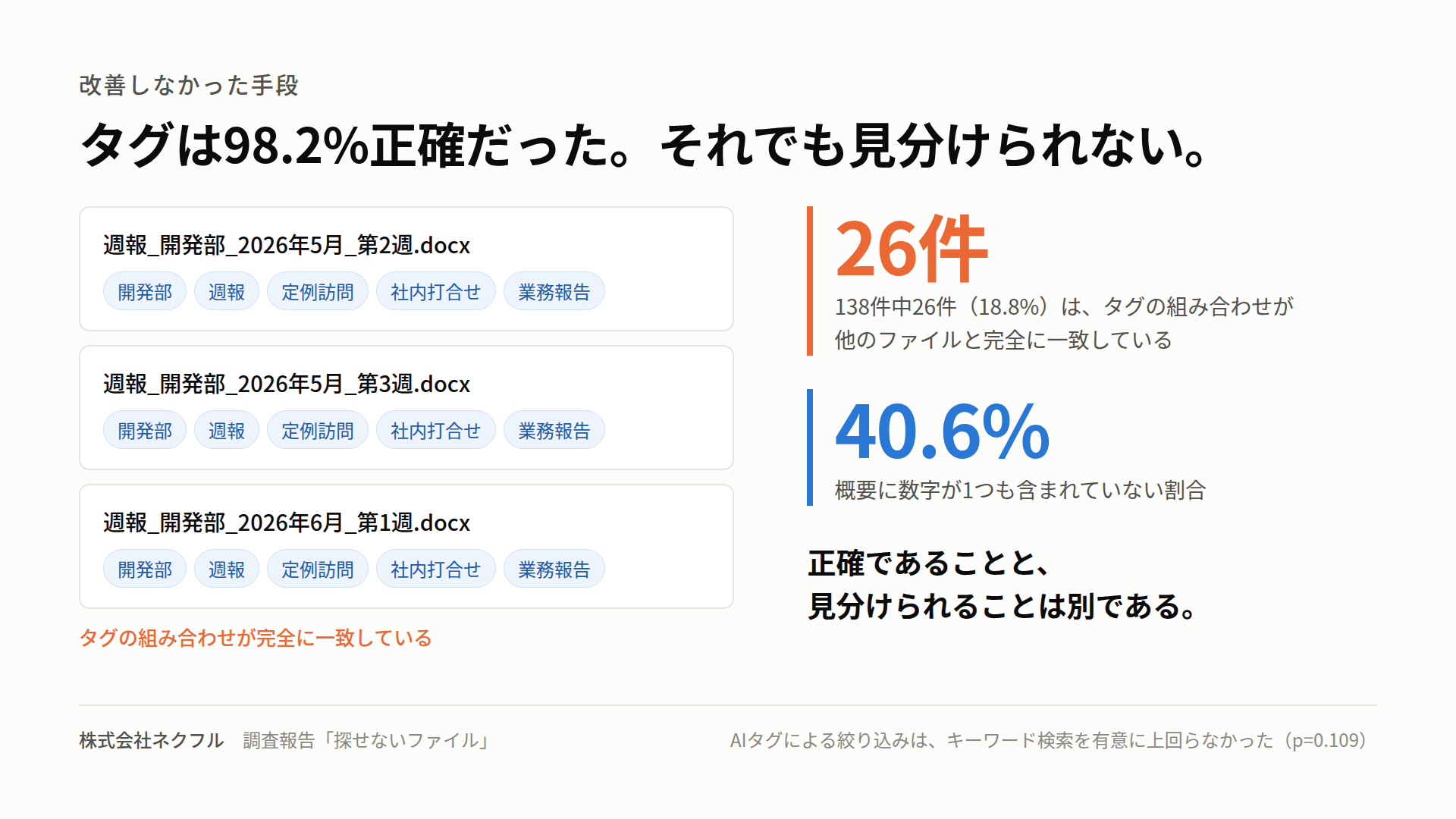Click the footer company name 株式会社ネクフル
This screenshot has width=1456, height=819.
(x=152, y=740)
